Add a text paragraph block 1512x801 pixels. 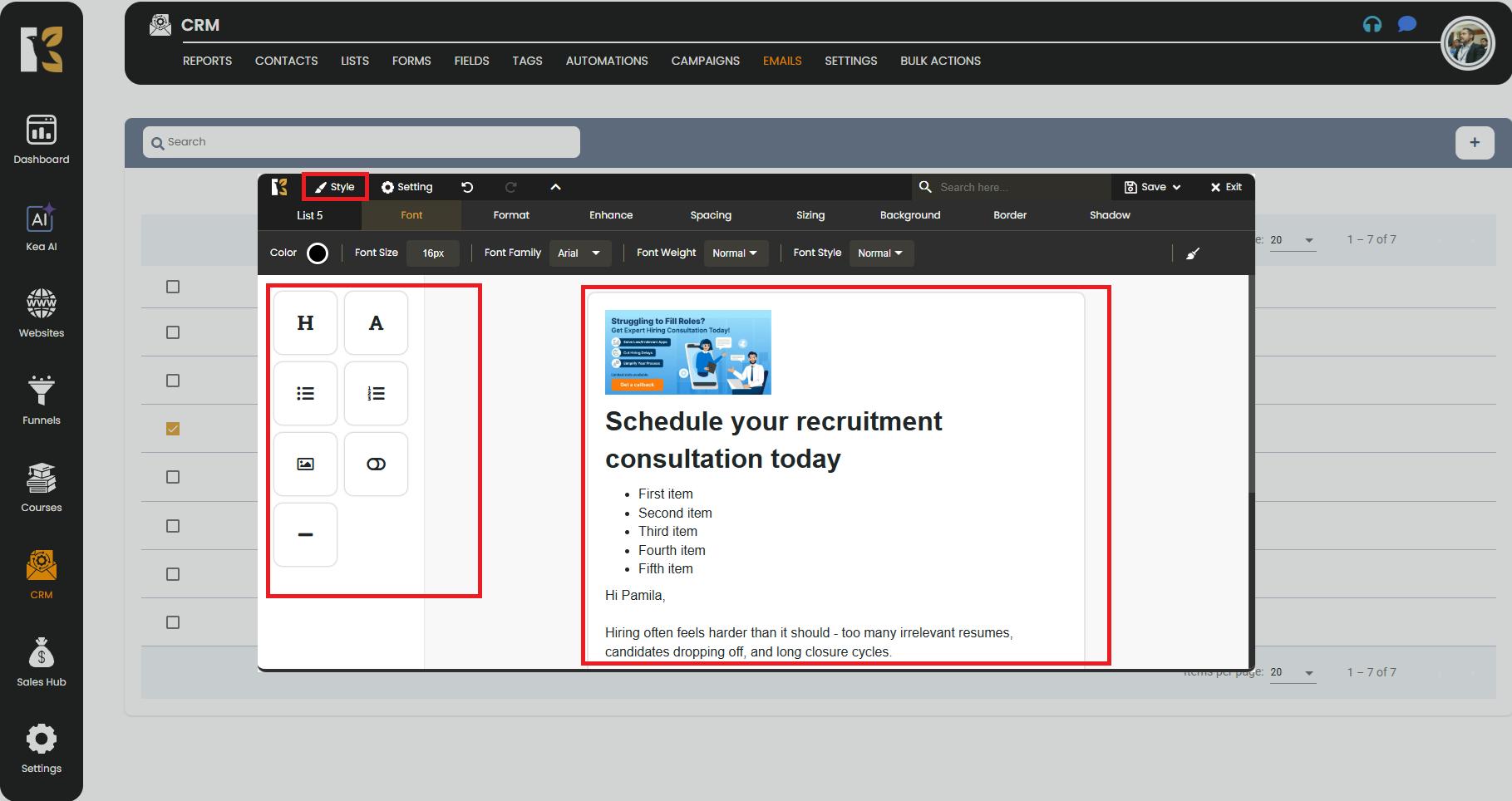[x=376, y=323]
